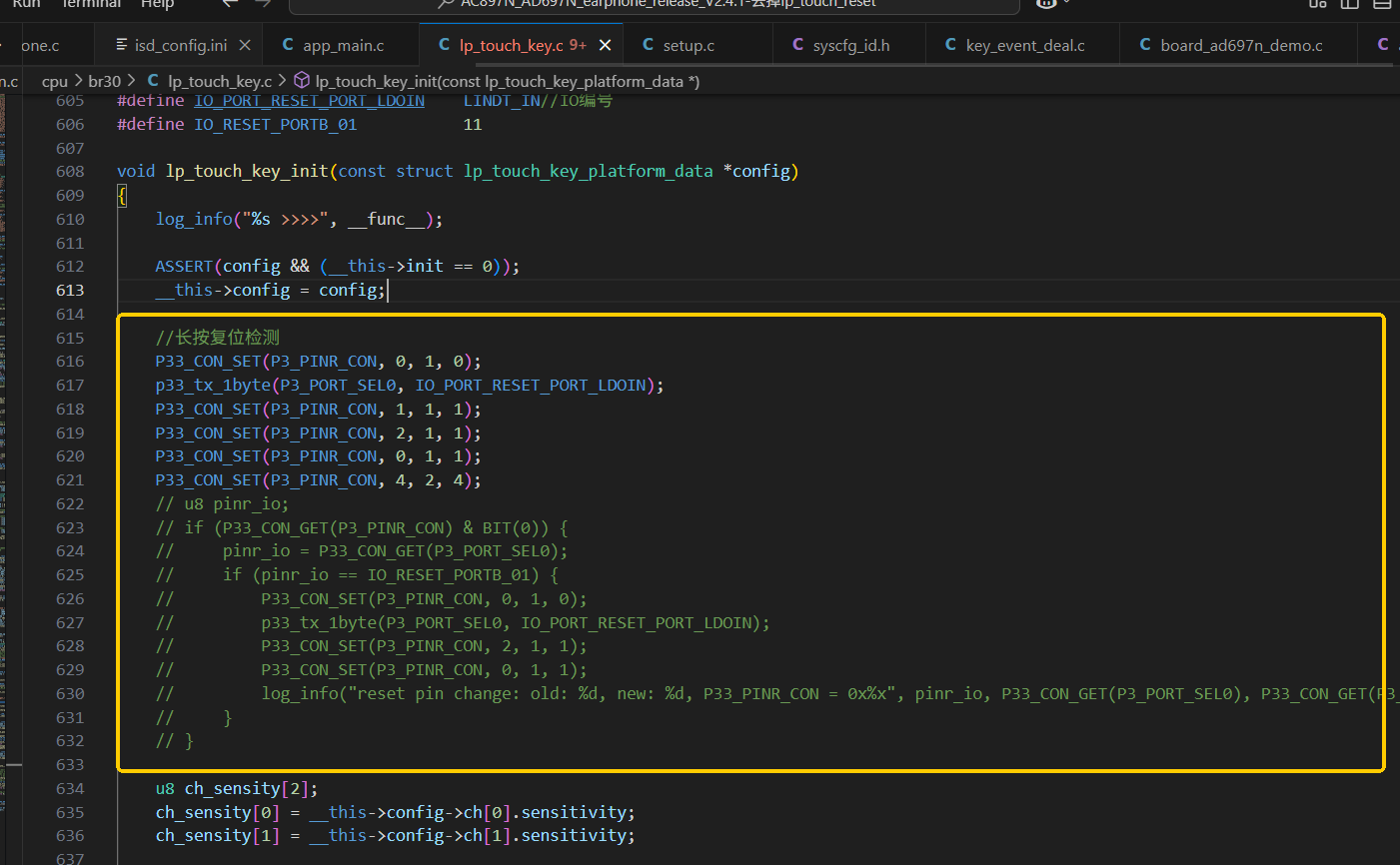1400x865 pixels.
Task: Click the "ch_sensity[1] =" assignment line
Action: point(395,835)
